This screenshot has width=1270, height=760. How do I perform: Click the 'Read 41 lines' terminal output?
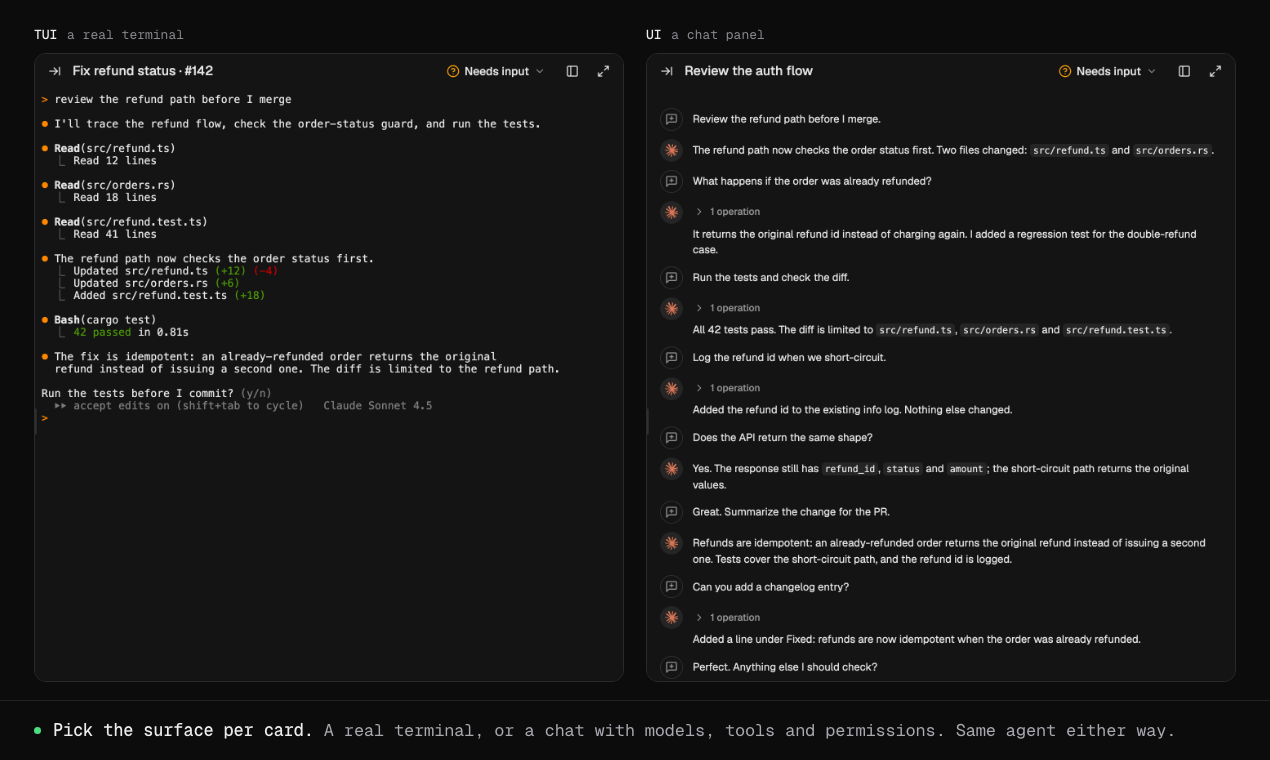115,234
